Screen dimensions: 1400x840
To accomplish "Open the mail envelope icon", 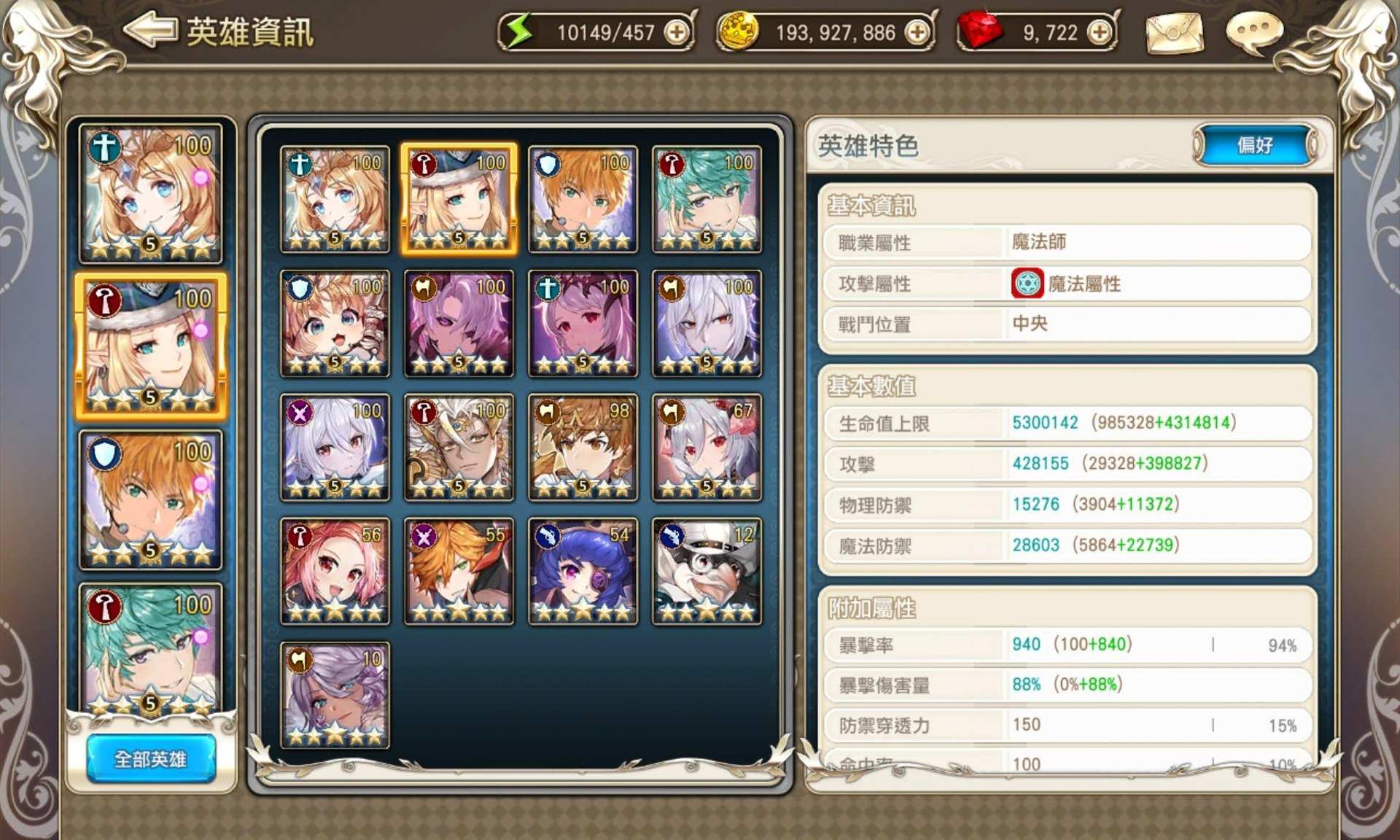I will click(x=1174, y=33).
